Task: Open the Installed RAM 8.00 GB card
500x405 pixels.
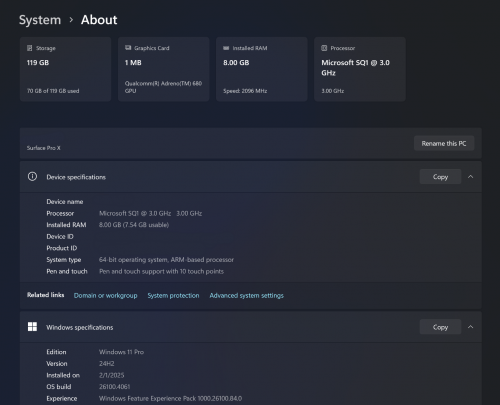Action: (x=262, y=69)
